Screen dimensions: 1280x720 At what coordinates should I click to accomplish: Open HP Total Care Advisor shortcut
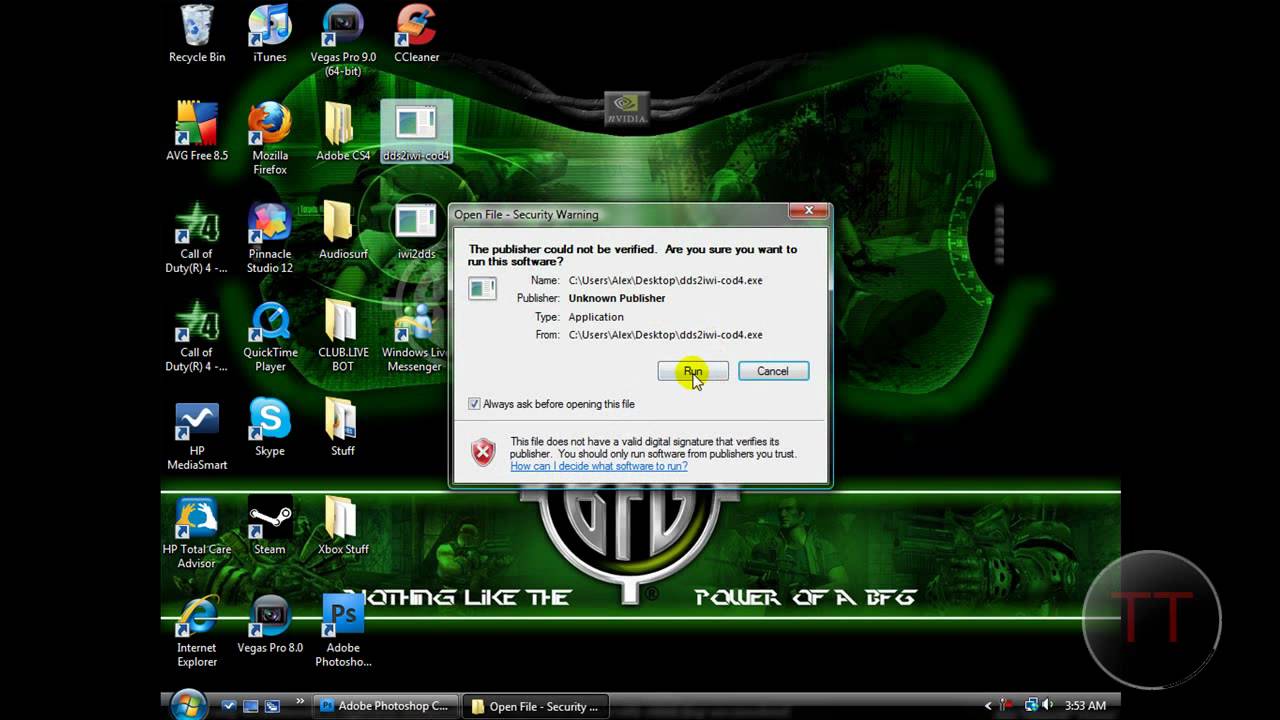coord(197,533)
